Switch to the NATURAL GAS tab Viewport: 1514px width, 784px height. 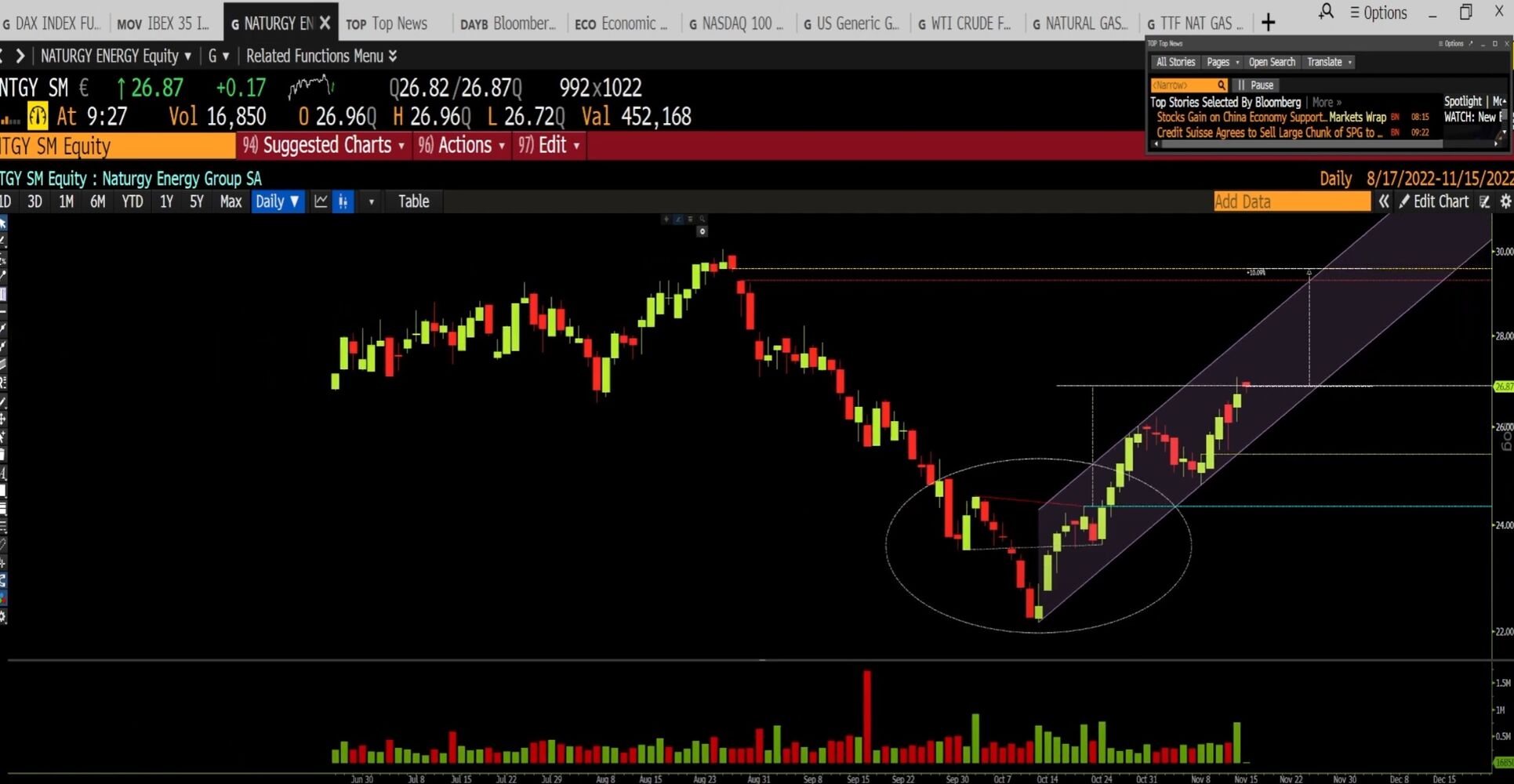click(x=1080, y=24)
